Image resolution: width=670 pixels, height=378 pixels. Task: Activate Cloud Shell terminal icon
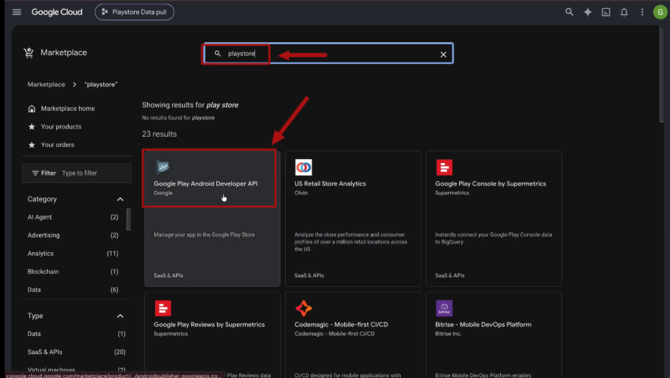(606, 12)
